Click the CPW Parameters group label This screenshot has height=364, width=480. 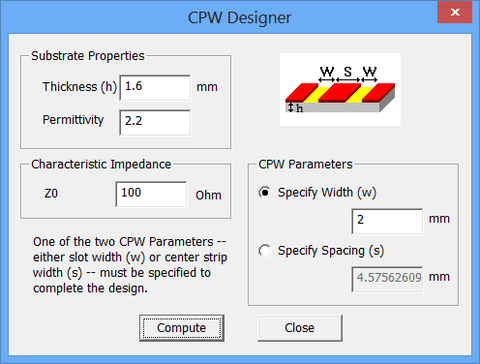[305, 164]
